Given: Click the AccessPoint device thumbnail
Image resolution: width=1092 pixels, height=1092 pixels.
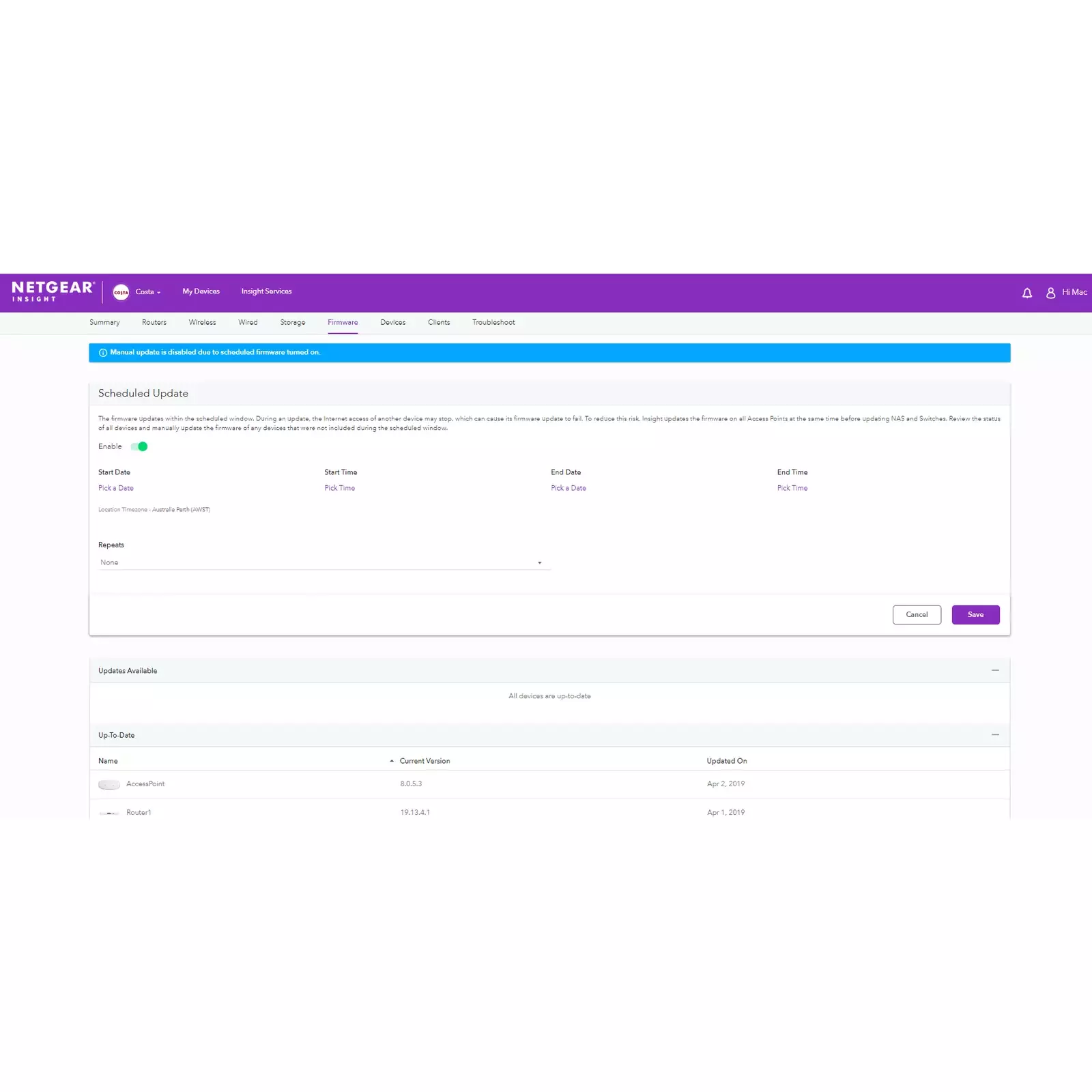Looking at the screenshot, I should click(x=109, y=784).
